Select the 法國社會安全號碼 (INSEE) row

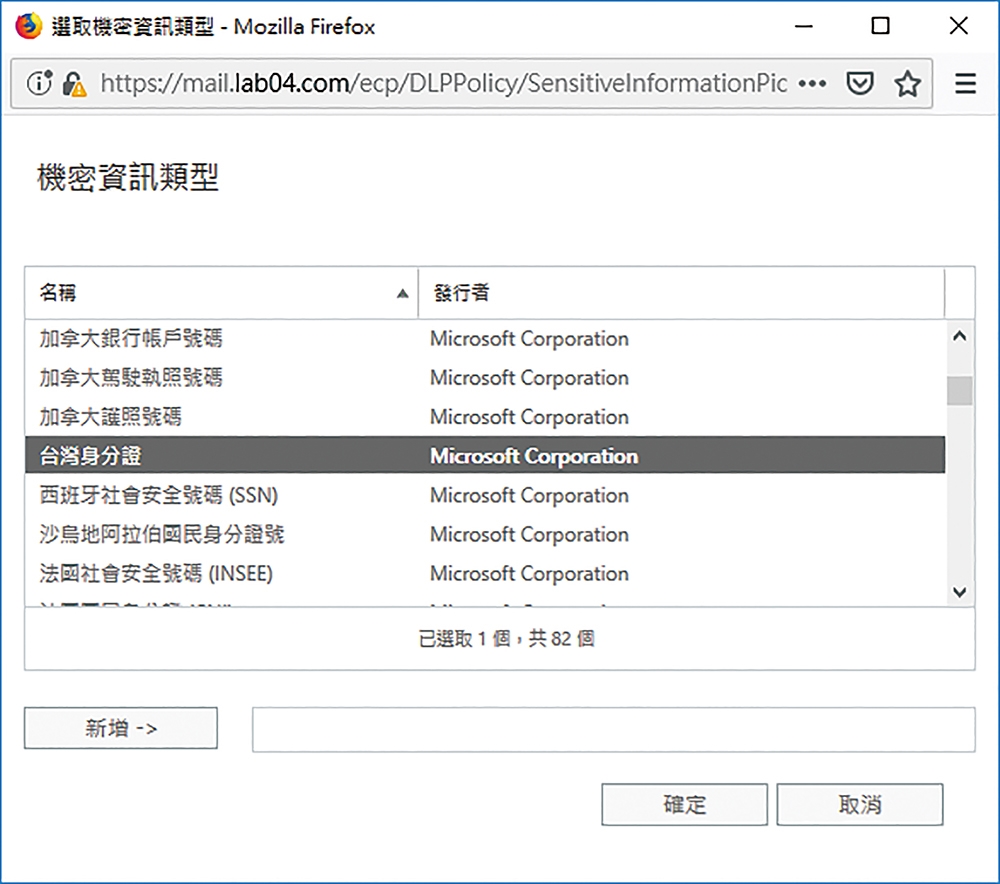[x=485, y=573]
